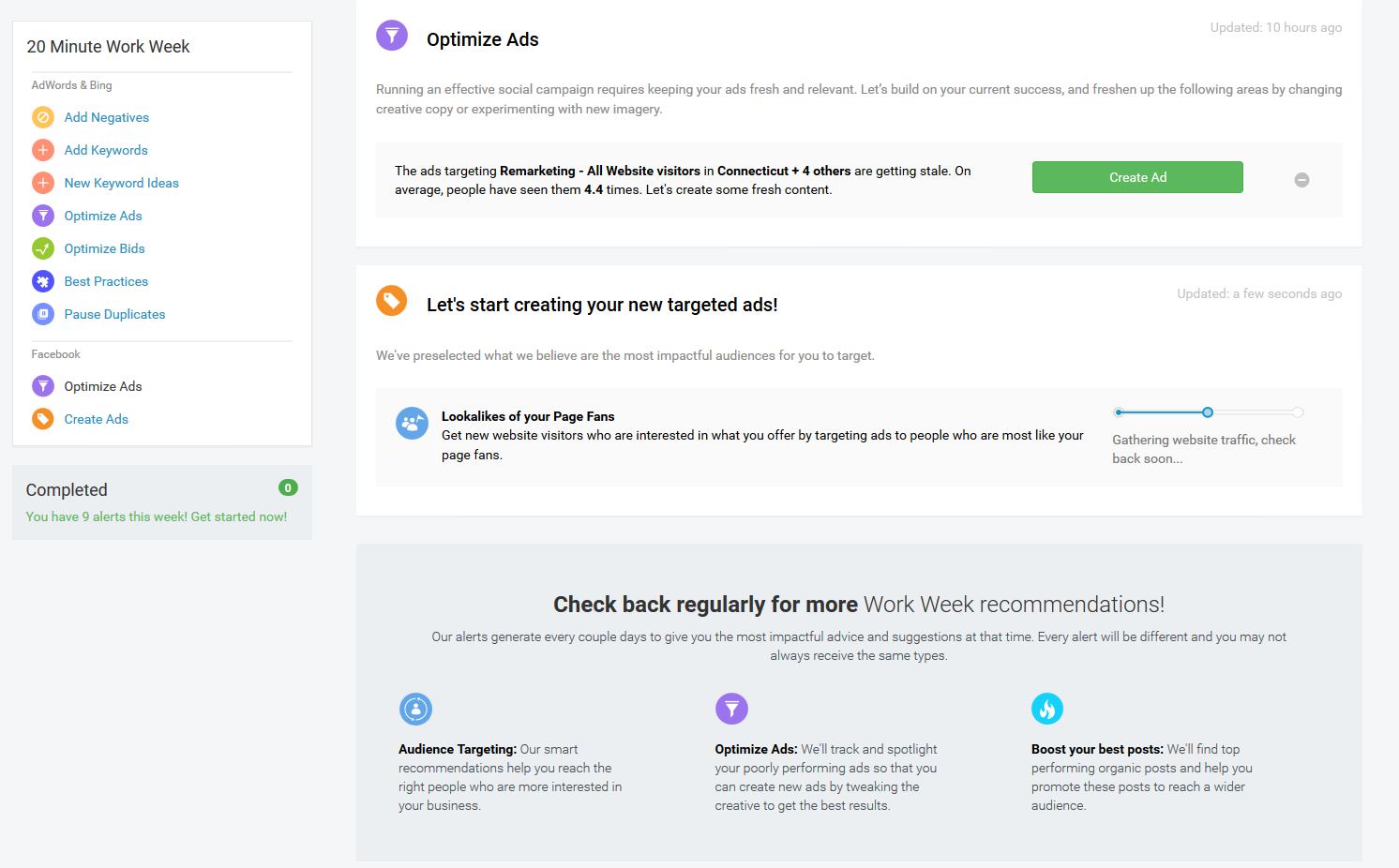Click the New Keyword Ideas icon
Viewport: 1399px width, 868px height.
(x=43, y=183)
